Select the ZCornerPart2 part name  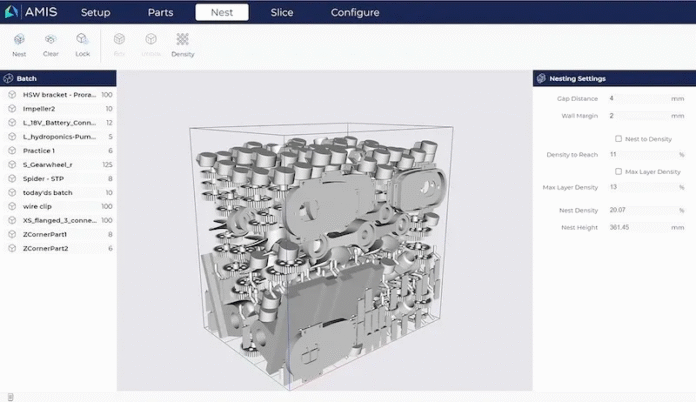[x=46, y=248]
